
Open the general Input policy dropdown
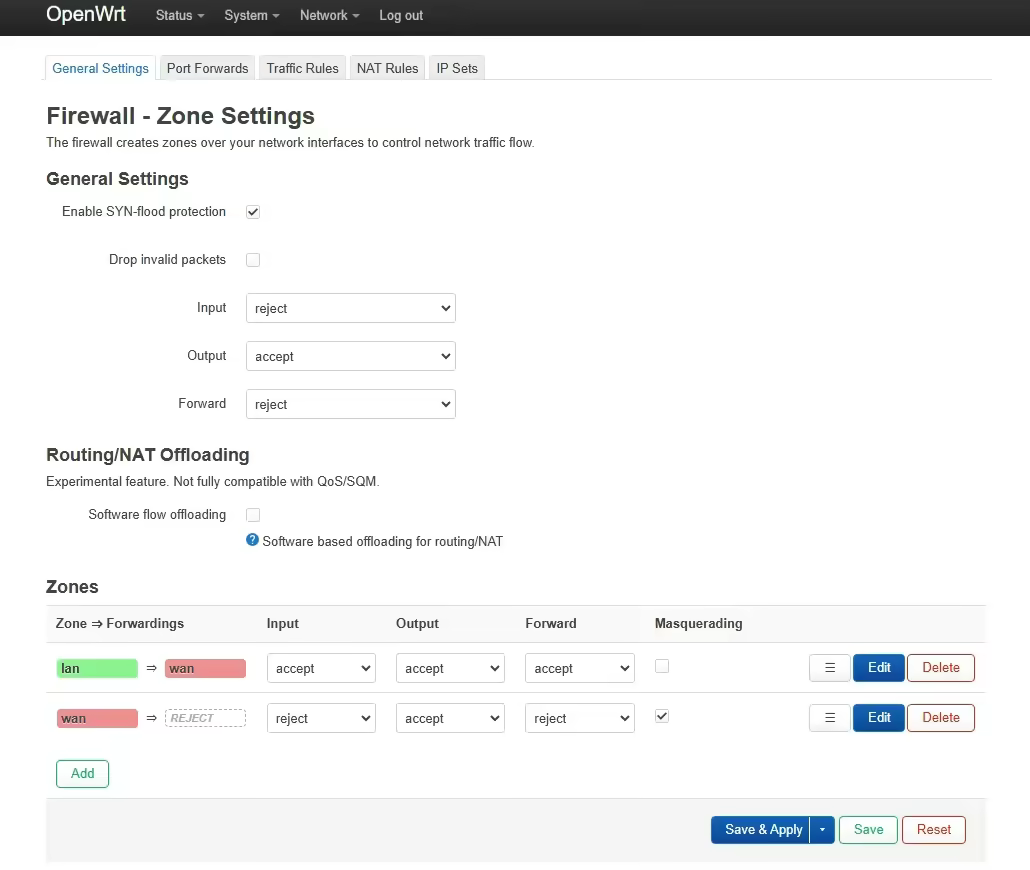point(350,308)
